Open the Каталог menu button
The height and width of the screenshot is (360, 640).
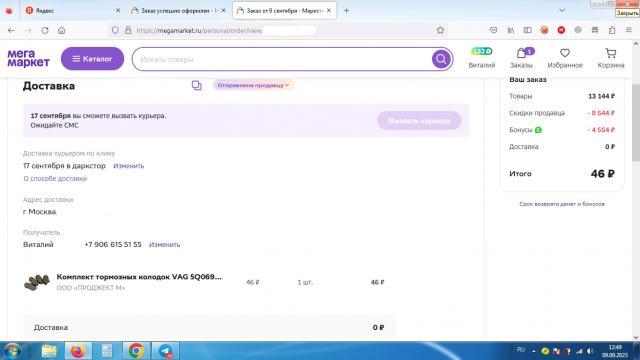(x=92, y=59)
